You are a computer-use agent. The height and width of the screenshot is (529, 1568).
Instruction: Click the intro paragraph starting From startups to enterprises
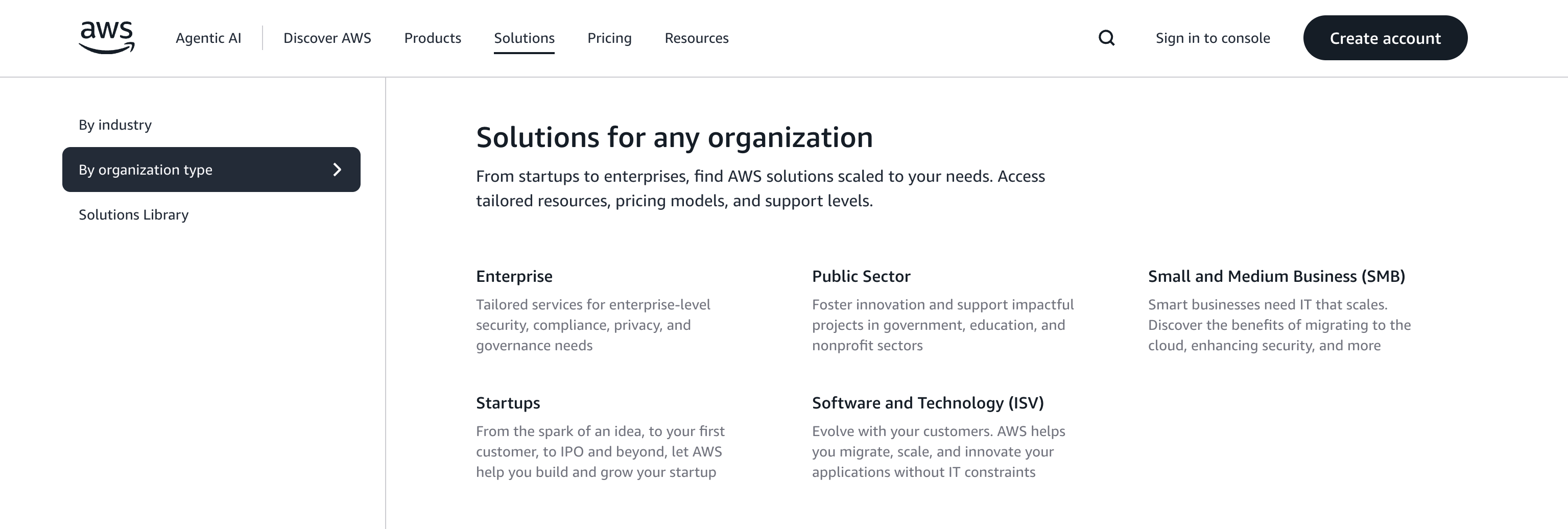pyautogui.click(x=761, y=188)
